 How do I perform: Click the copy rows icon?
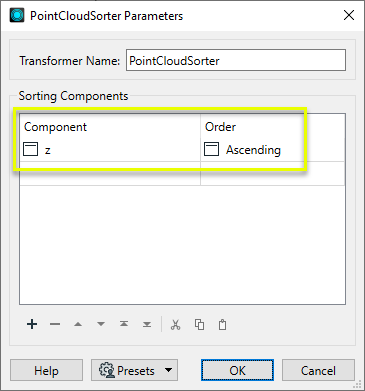pyautogui.click(x=199, y=324)
